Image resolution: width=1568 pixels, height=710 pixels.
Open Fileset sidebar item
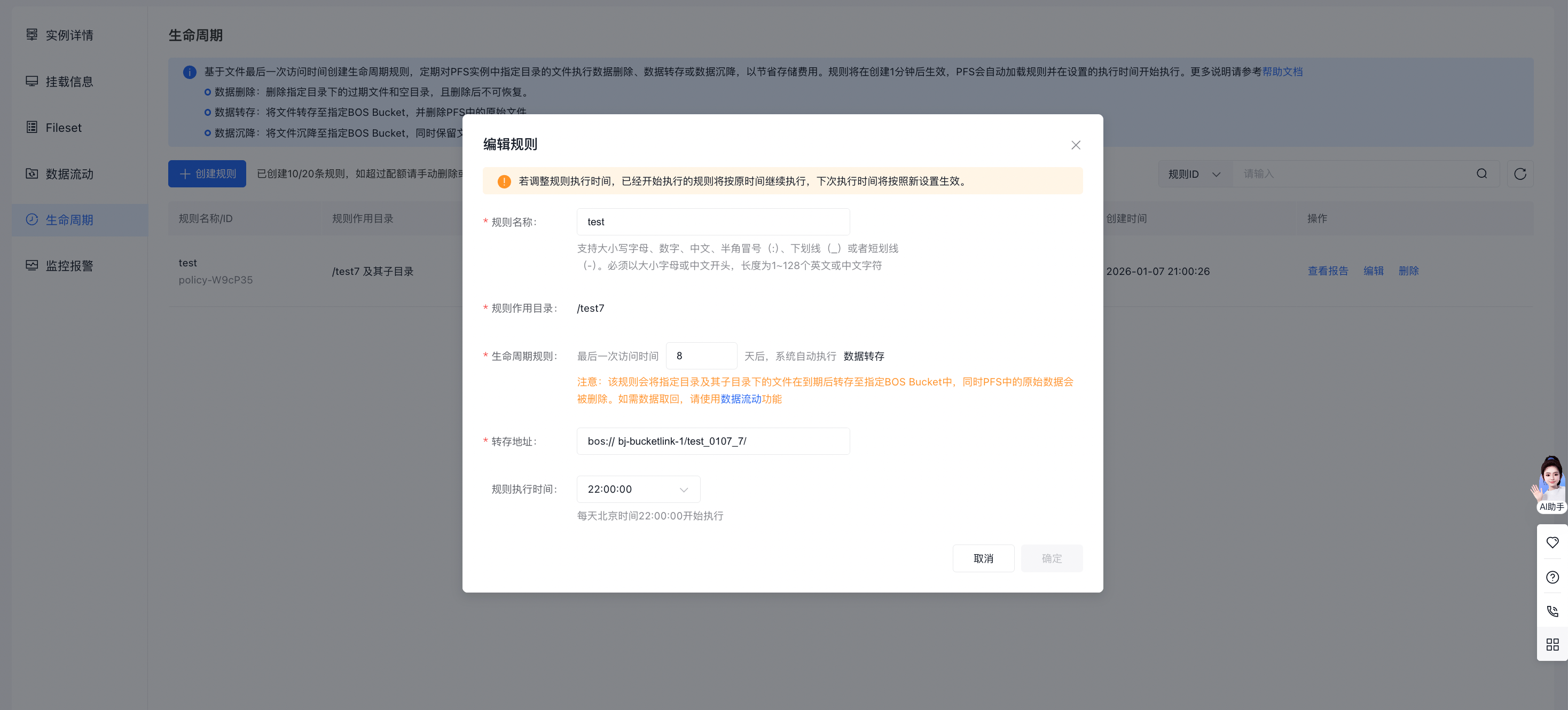click(x=64, y=128)
